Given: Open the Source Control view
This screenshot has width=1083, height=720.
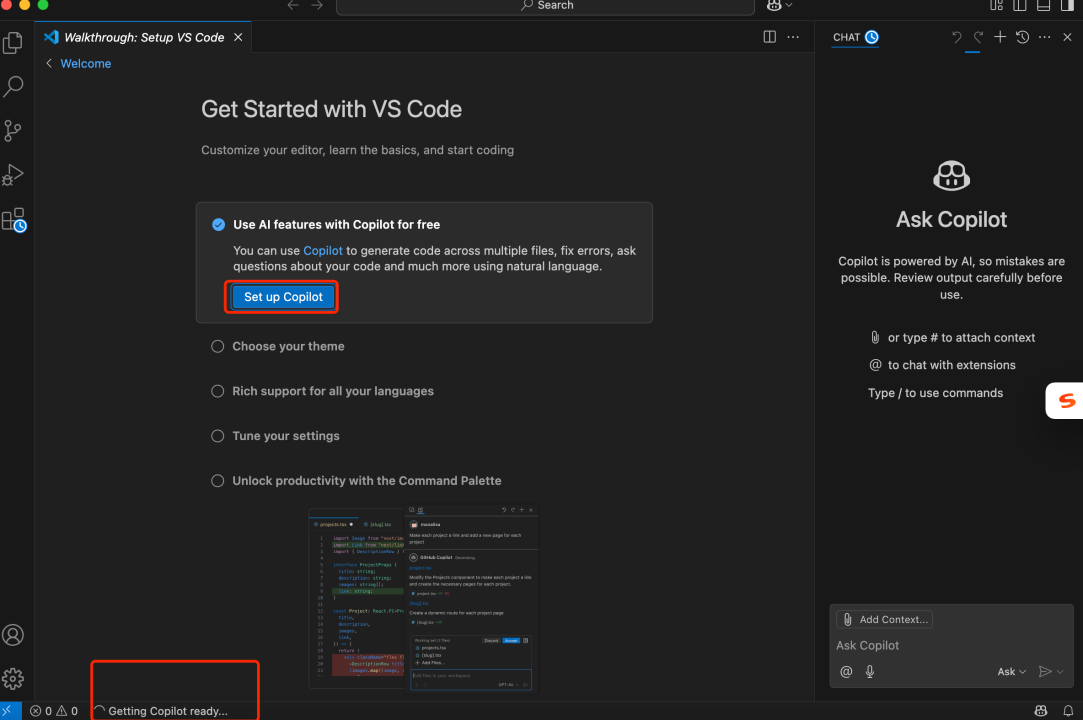Looking at the screenshot, I should point(13,131).
